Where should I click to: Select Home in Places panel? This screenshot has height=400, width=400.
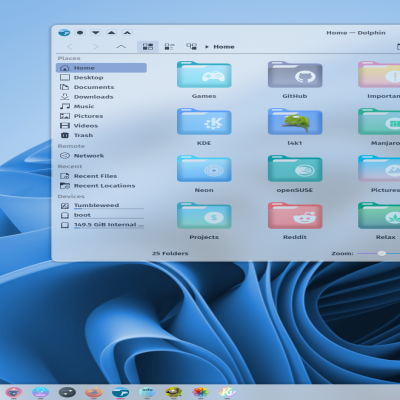coord(101,68)
